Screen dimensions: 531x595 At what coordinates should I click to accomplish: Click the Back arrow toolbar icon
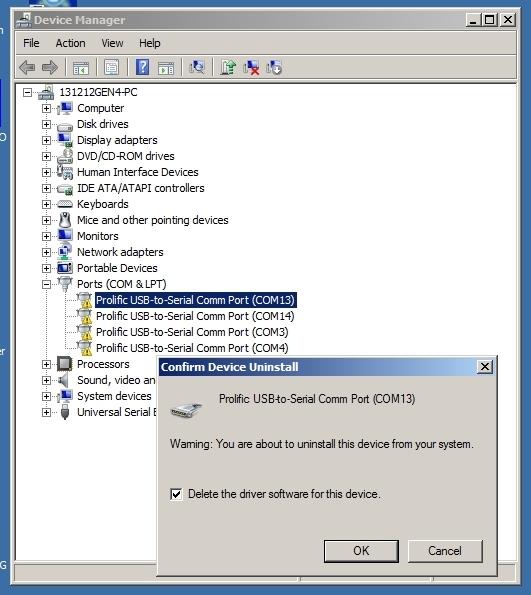click(27, 68)
